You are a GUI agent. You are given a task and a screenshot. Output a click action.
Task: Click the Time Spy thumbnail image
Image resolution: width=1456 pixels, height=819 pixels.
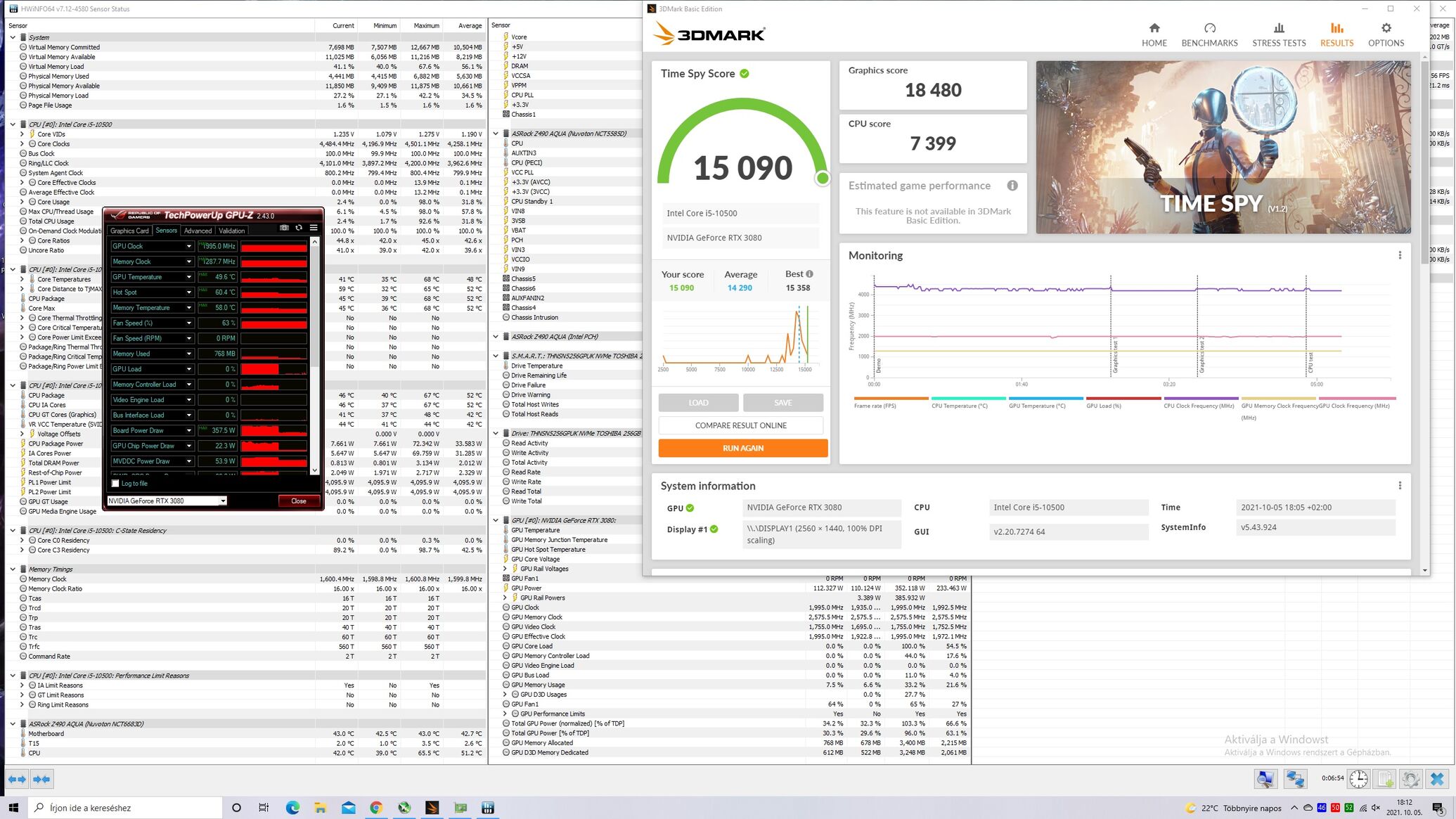click(1223, 147)
